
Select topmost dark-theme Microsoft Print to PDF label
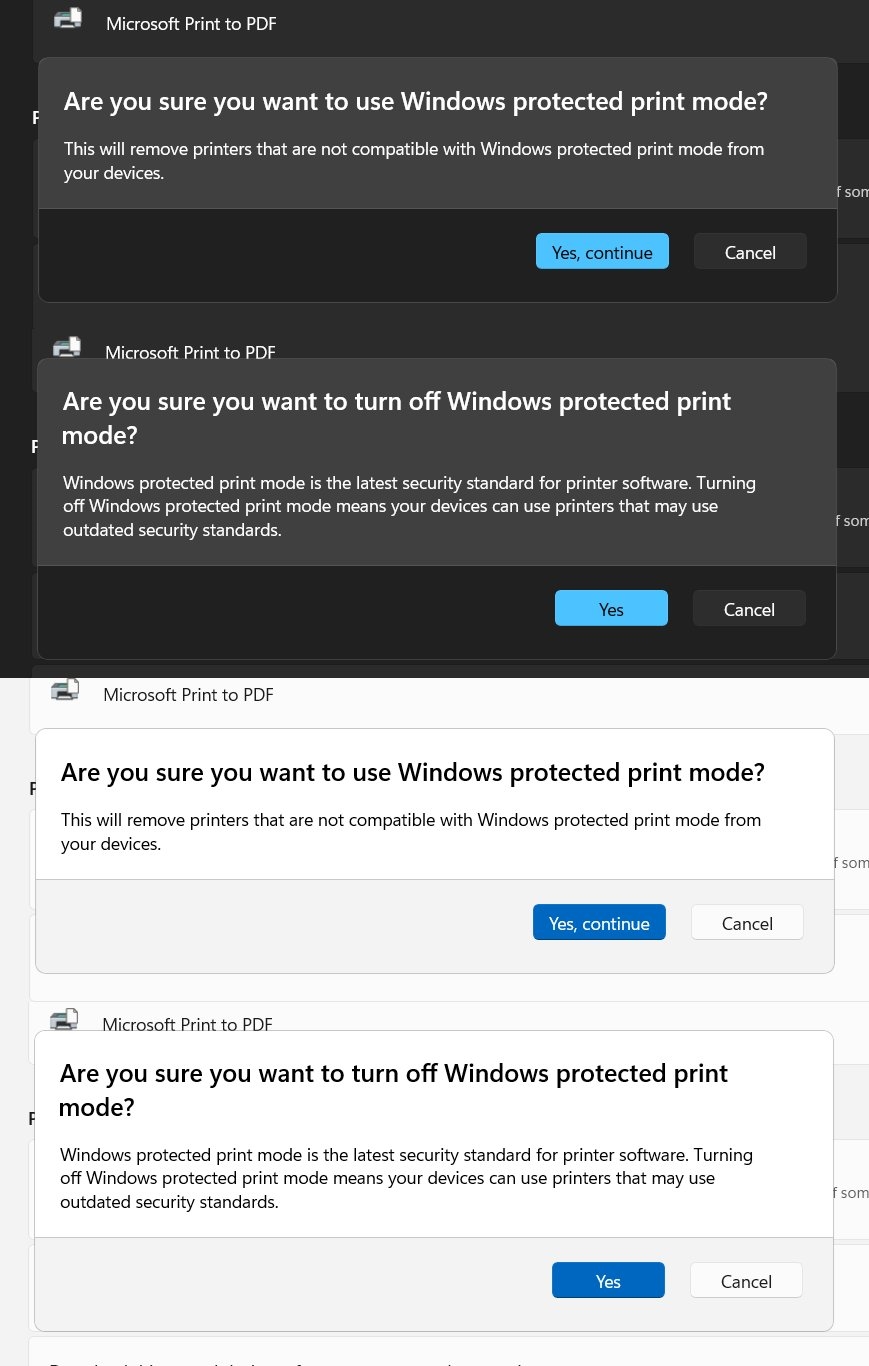pos(191,23)
